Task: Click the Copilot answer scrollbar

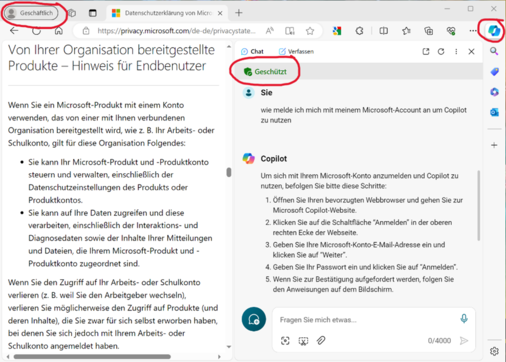Action: [x=479, y=206]
